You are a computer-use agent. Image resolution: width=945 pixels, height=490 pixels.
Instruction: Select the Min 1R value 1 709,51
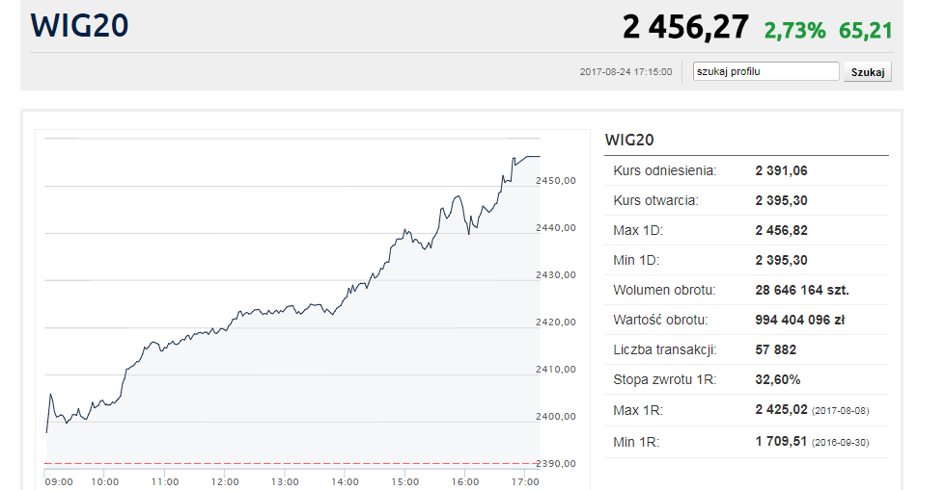click(x=781, y=441)
